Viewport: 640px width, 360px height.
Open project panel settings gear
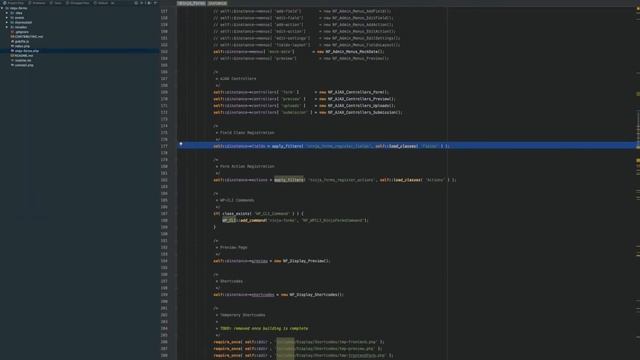pyautogui.click(x=149, y=3)
